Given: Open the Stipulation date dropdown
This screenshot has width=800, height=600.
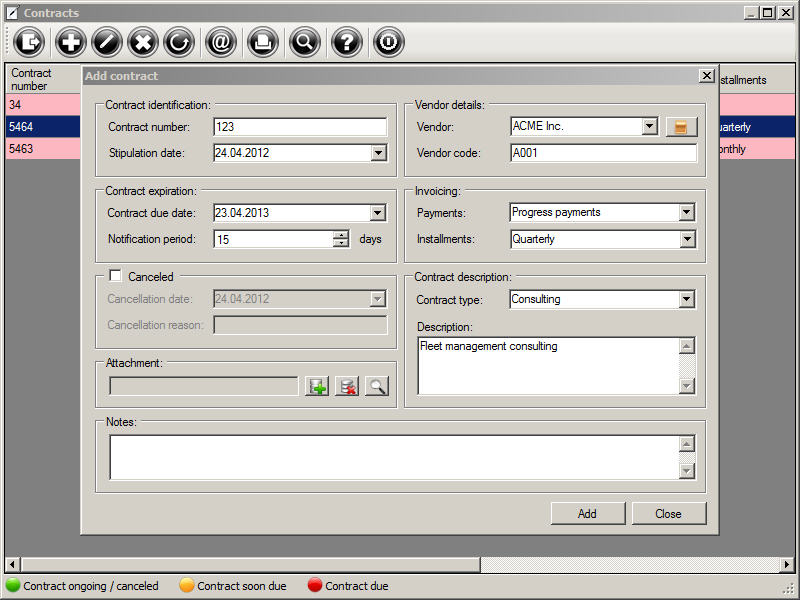Looking at the screenshot, I should (378, 153).
